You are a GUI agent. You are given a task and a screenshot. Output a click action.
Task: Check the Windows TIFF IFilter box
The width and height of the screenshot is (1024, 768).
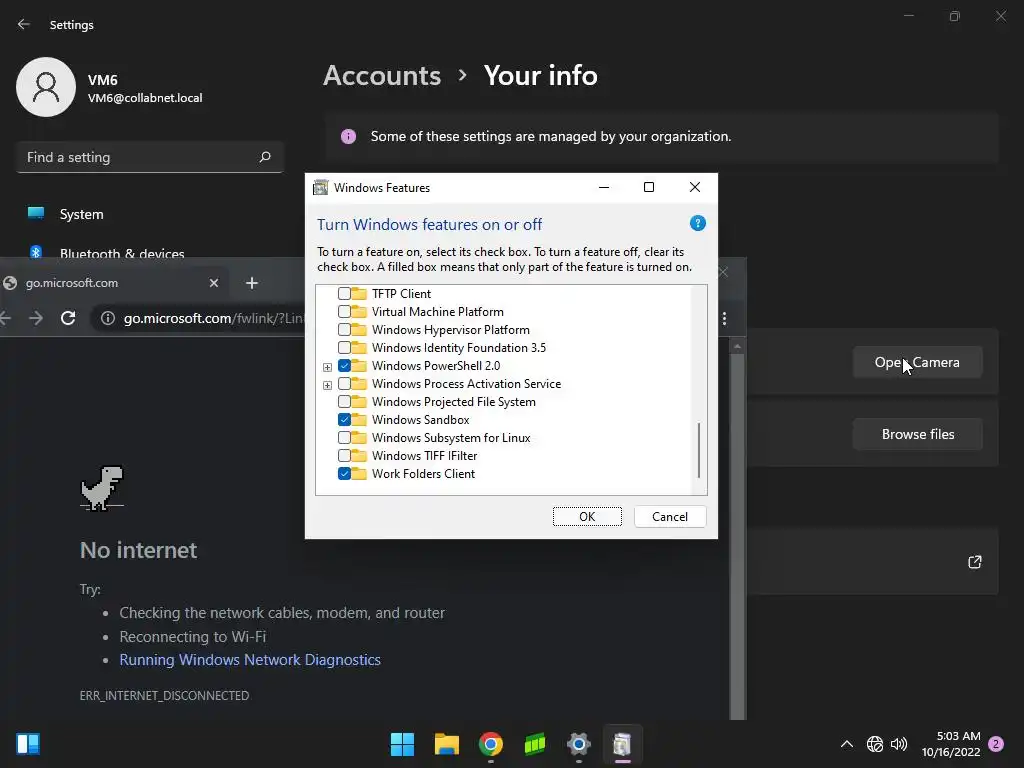click(x=344, y=456)
